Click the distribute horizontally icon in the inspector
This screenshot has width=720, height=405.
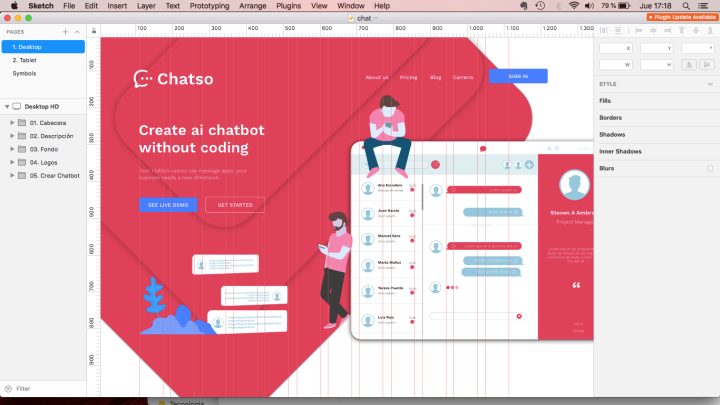(x=604, y=30)
